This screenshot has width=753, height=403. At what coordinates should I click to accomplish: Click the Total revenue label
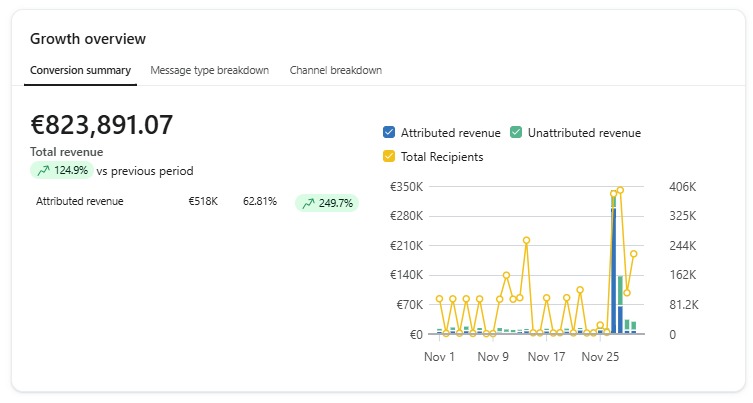click(67, 152)
